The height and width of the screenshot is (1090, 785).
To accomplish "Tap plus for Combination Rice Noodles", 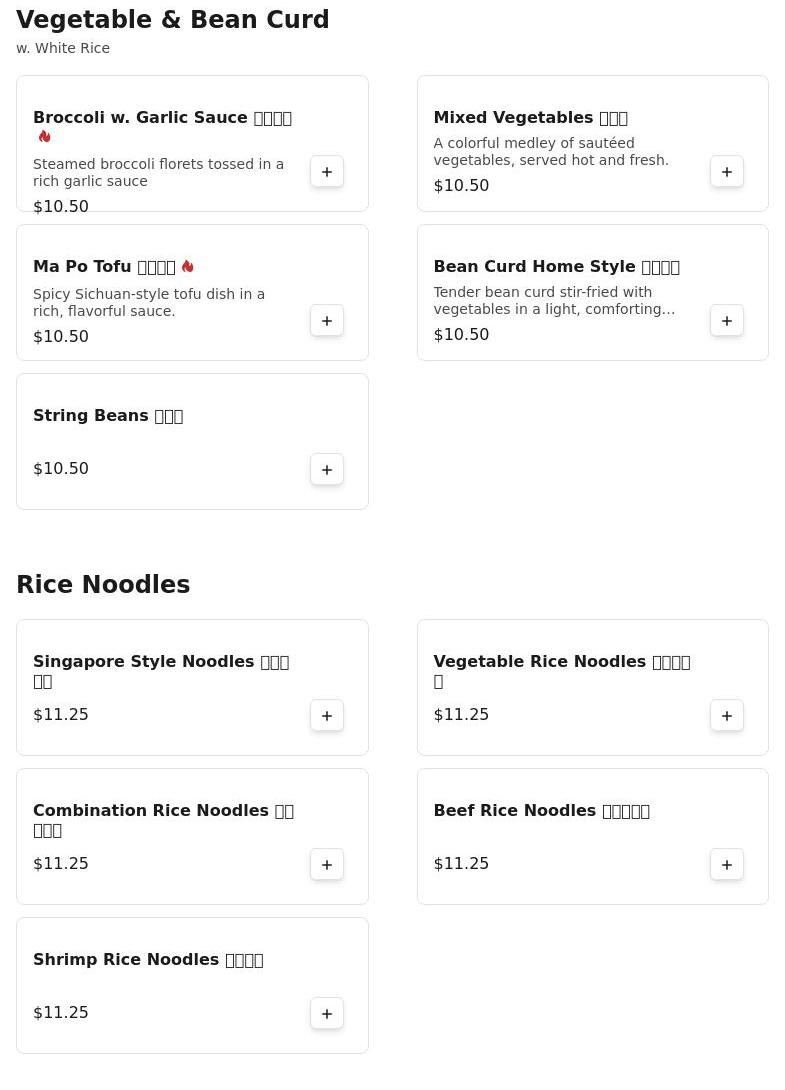I will point(327,865).
